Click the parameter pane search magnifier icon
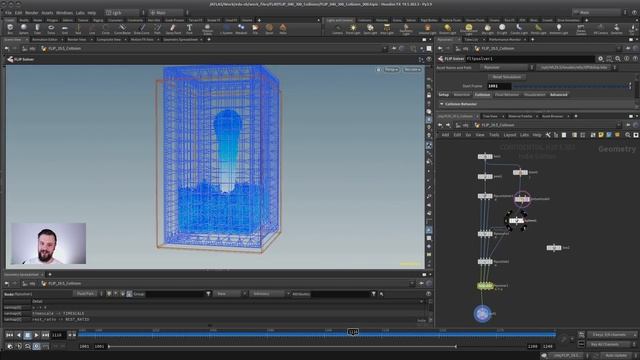The image size is (640, 360). click(618, 59)
